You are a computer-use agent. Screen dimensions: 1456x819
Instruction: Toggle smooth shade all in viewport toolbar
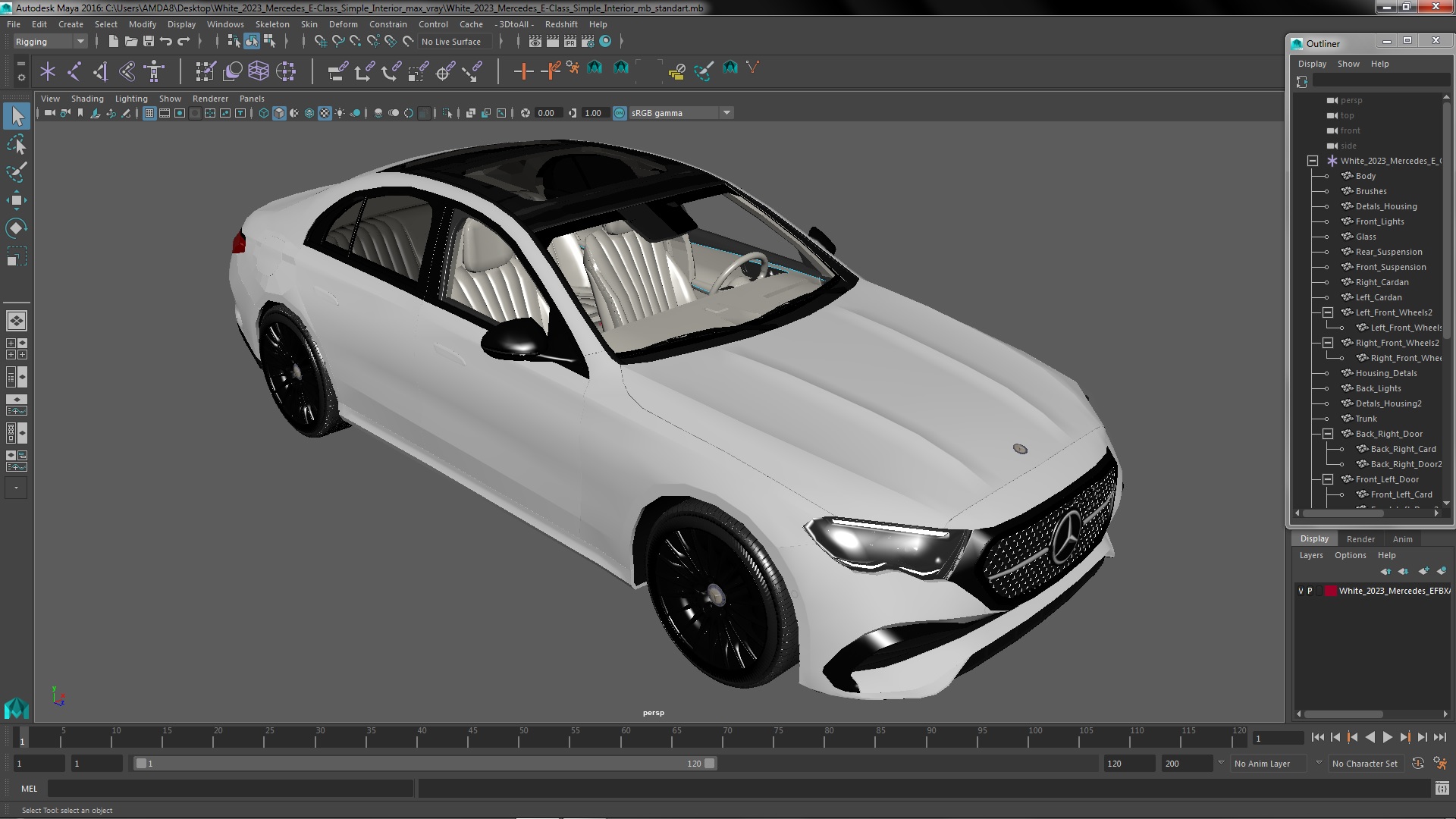(279, 113)
